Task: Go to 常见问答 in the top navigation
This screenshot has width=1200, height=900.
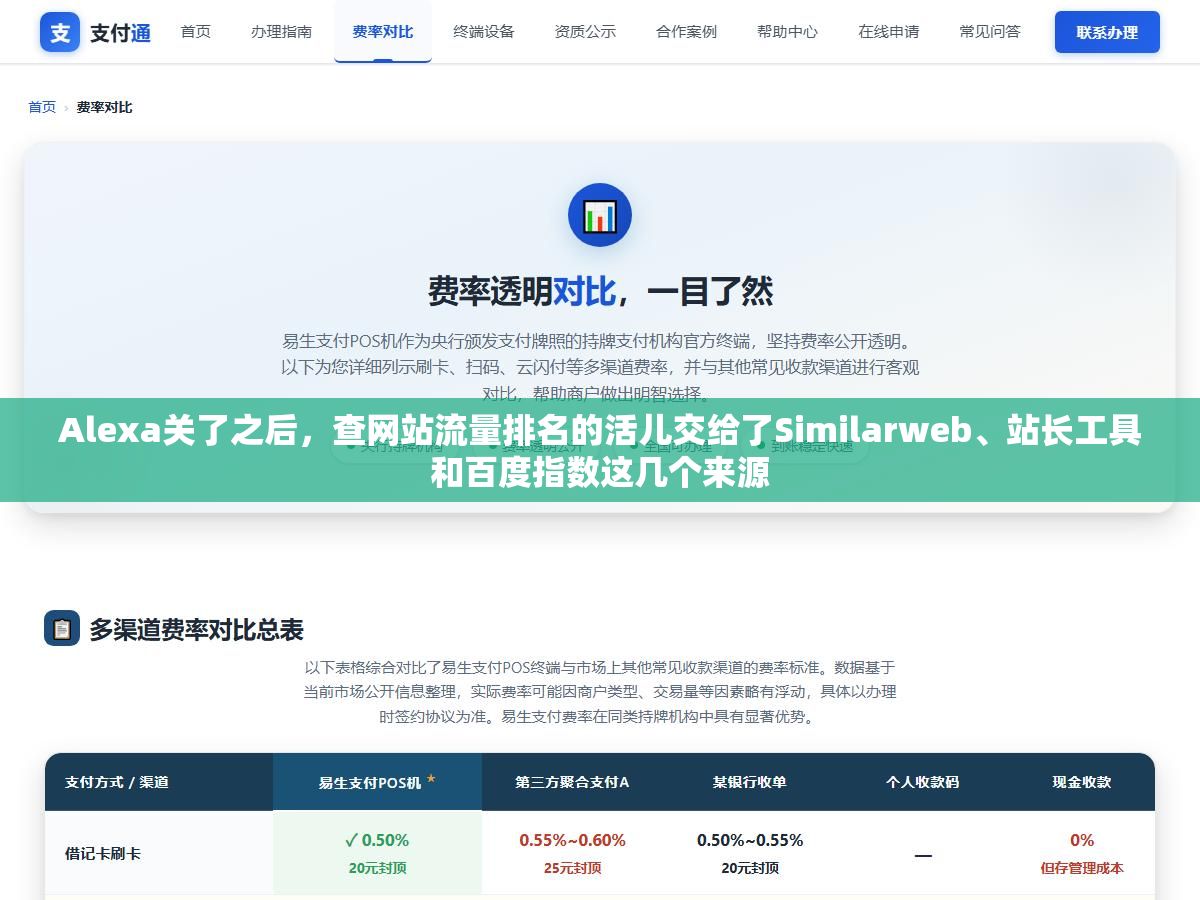Action: [x=990, y=31]
